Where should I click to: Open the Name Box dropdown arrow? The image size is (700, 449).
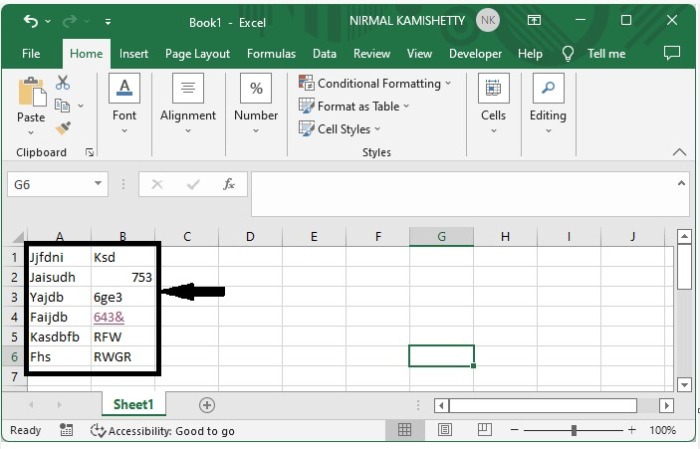point(98,183)
